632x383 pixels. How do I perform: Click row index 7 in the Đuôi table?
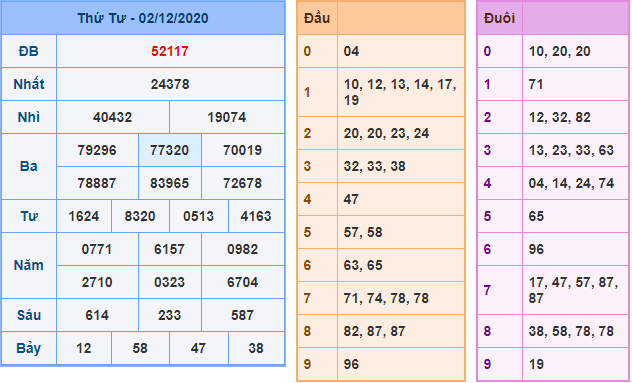487,290
